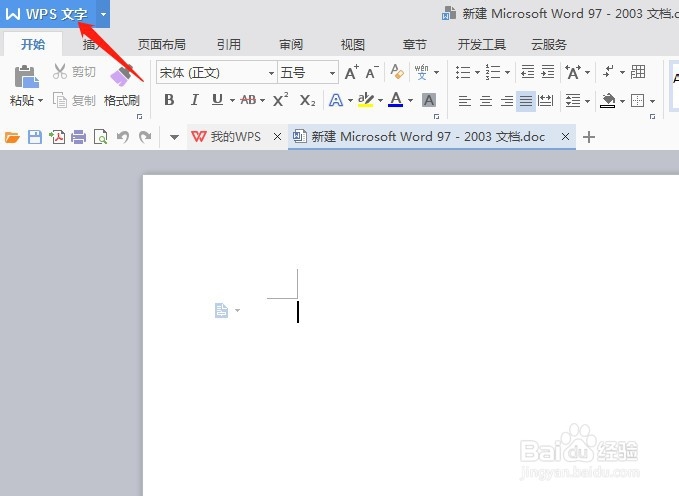Image resolution: width=679 pixels, height=496 pixels.
Task: Clear formatting with the eraser icon
Action: coord(397,71)
